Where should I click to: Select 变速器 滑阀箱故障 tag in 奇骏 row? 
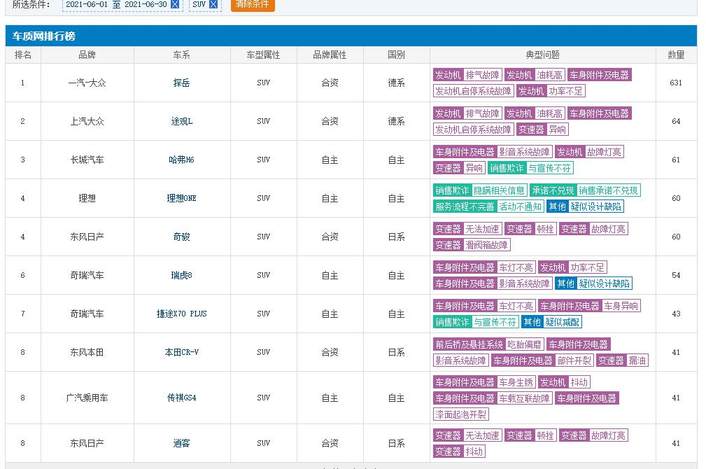click(x=471, y=245)
